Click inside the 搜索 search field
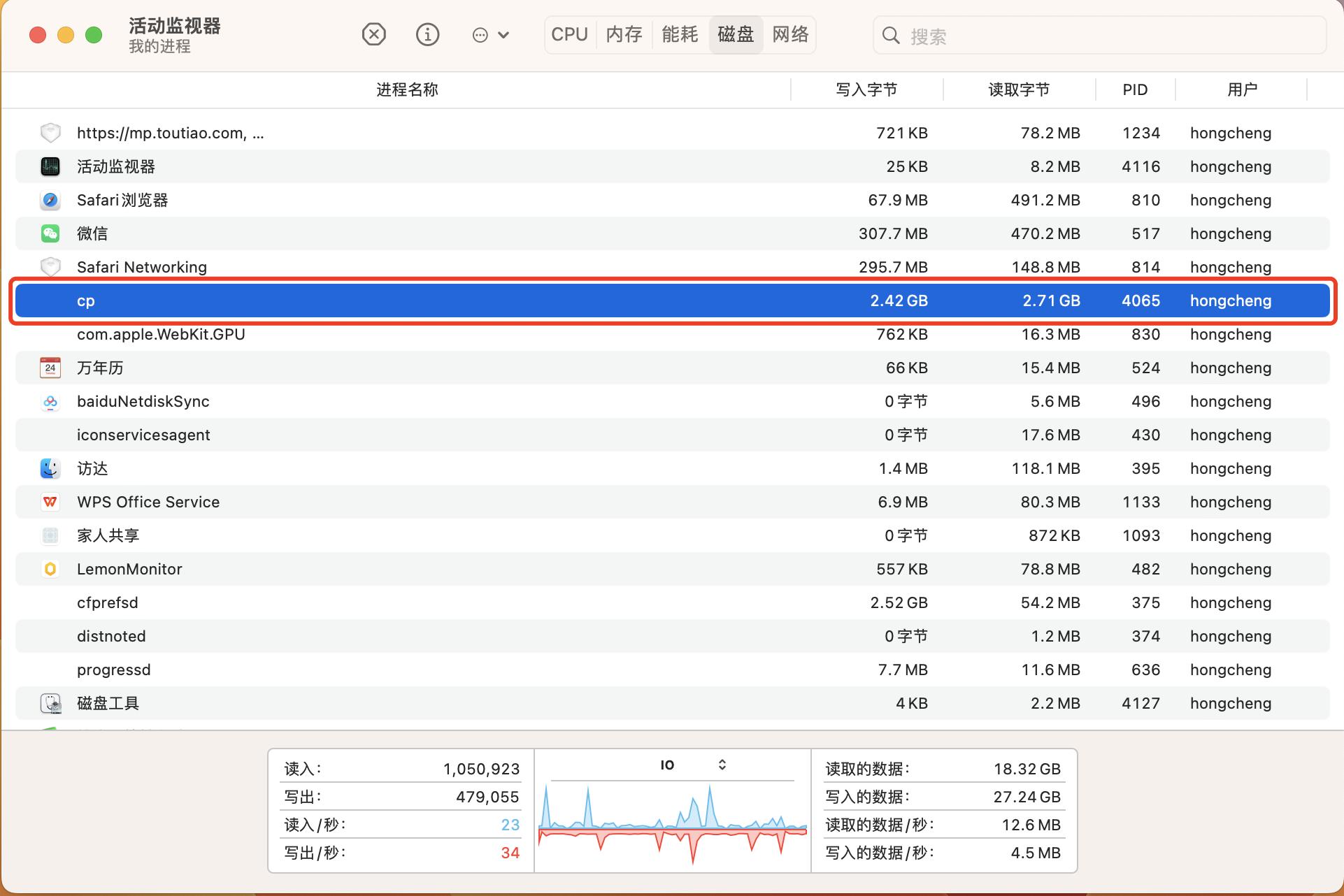The height and width of the screenshot is (896, 1344). tap(1098, 36)
